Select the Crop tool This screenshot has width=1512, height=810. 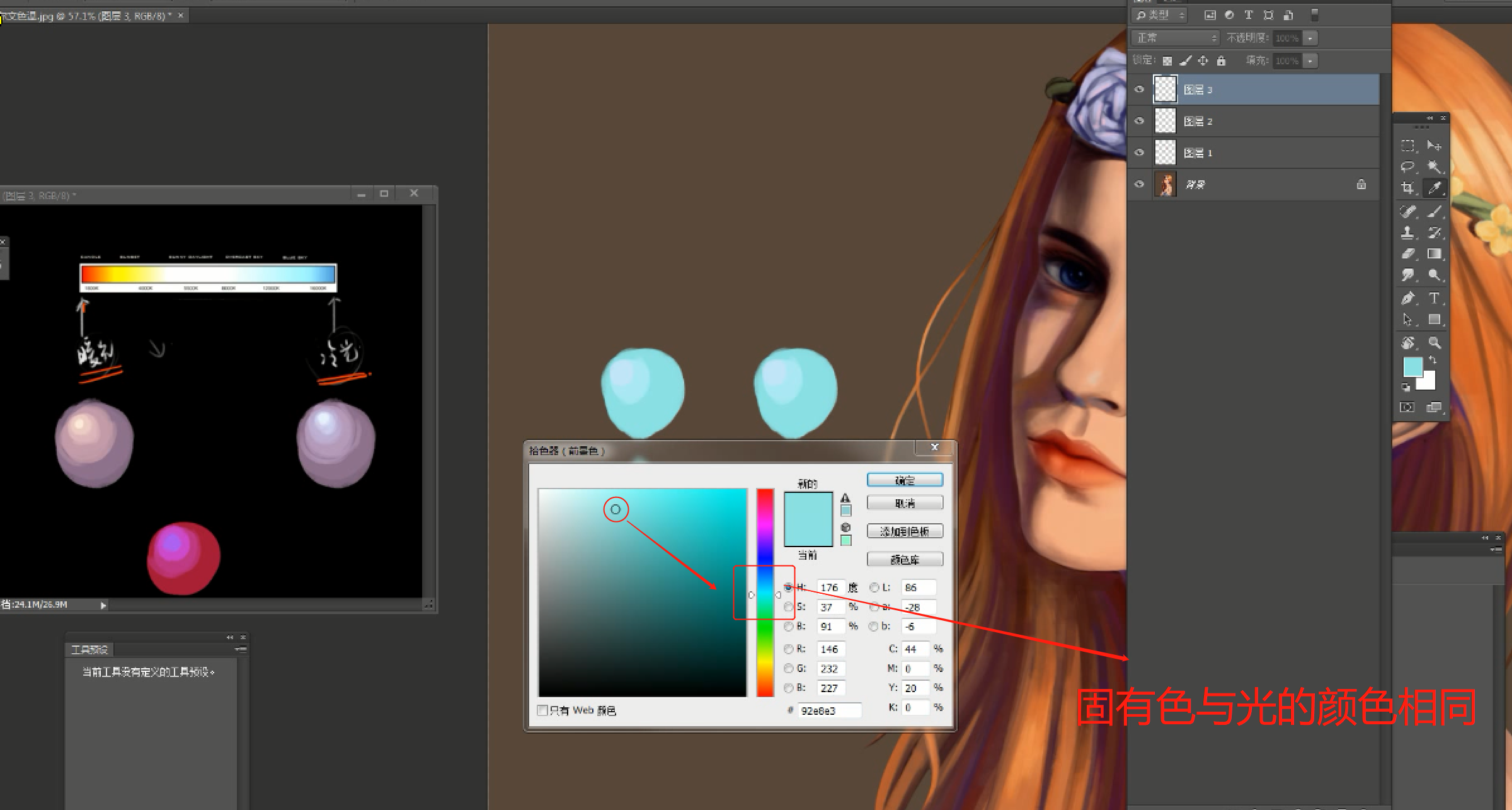pyautogui.click(x=1407, y=188)
